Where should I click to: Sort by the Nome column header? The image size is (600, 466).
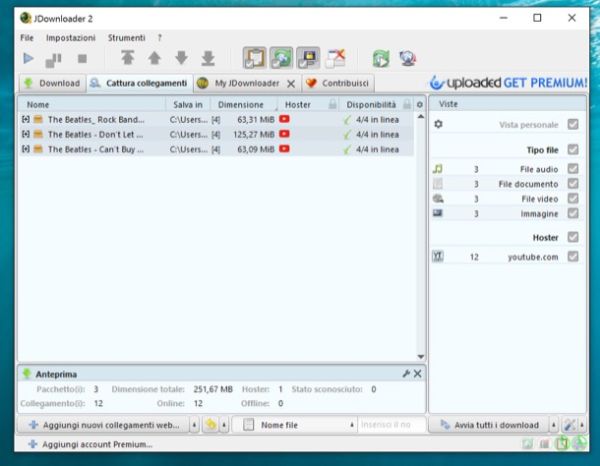click(92, 104)
